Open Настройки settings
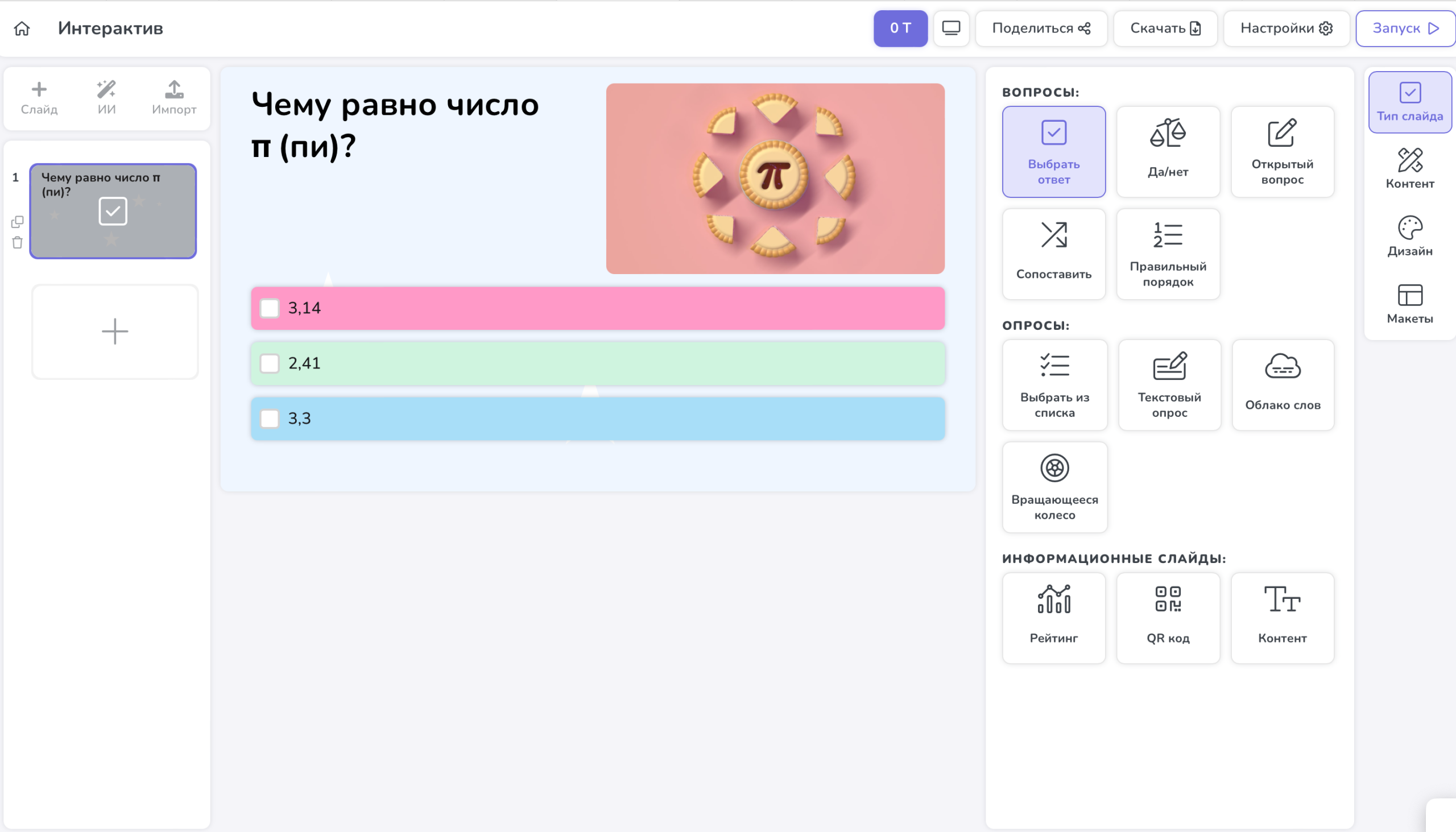 pyautogui.click(x=1286, y=28)
